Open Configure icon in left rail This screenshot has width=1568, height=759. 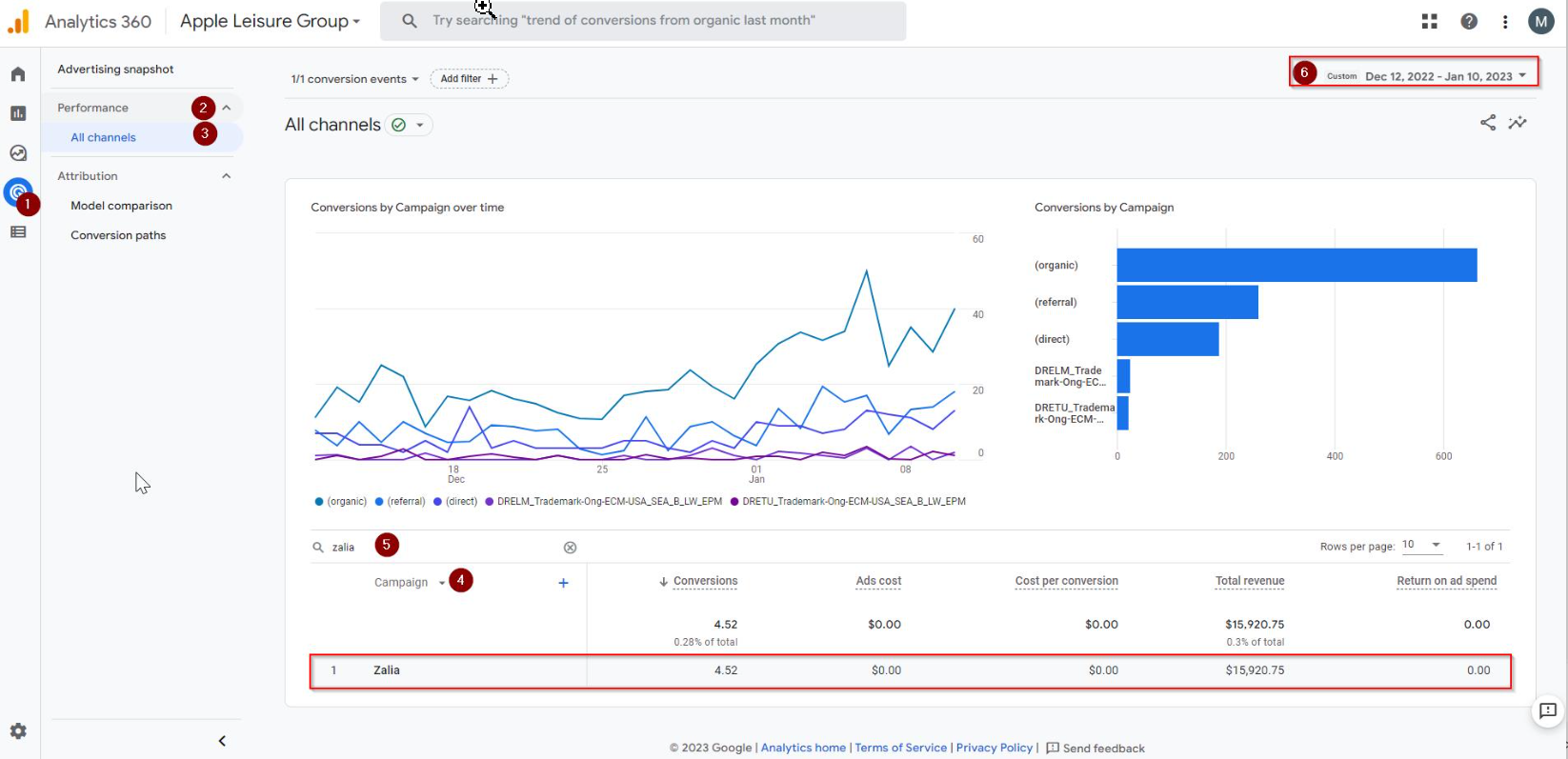click(x=18, y=231)
